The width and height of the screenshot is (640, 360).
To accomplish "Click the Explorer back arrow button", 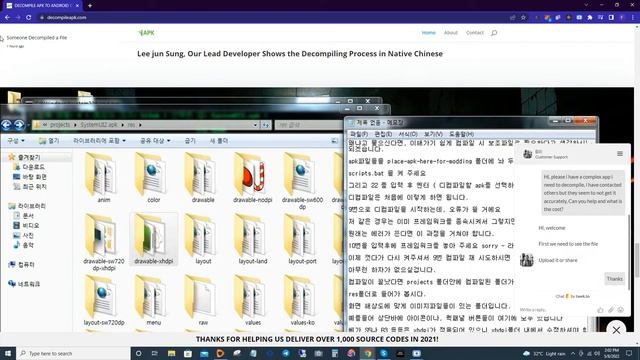I will pos(6,124).
